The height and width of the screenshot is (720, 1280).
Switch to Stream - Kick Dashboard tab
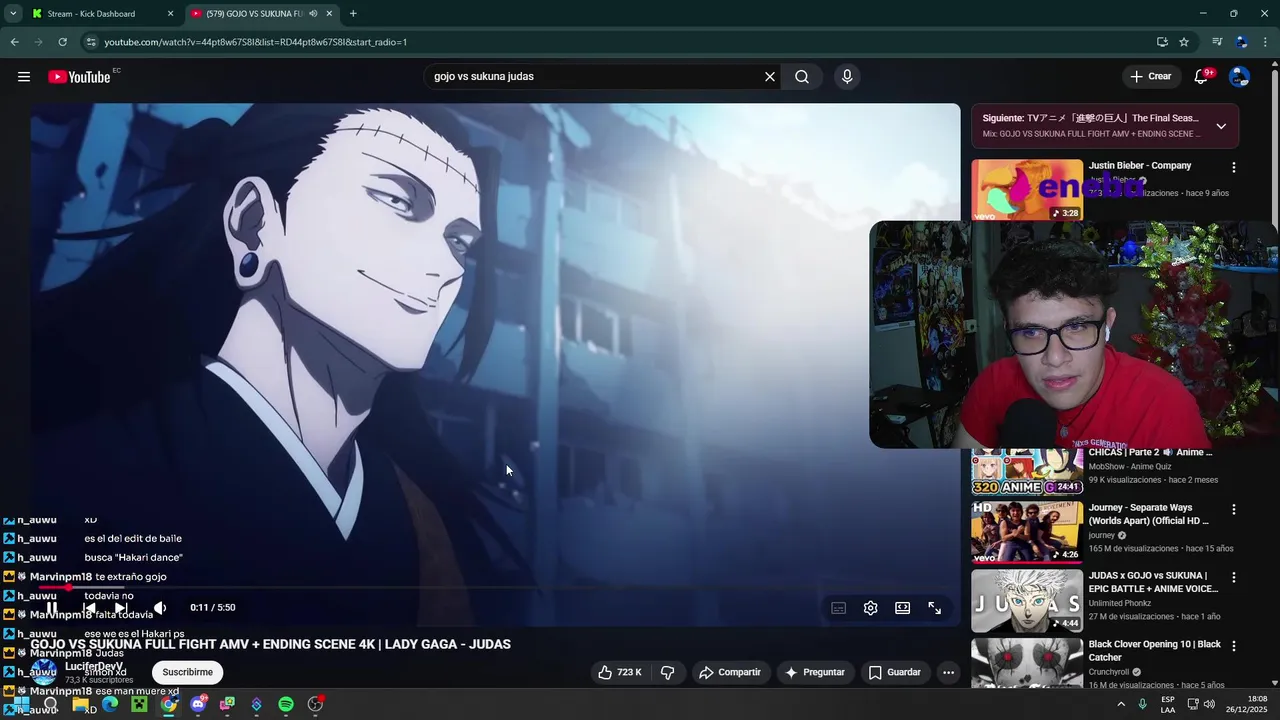point(91,14)
